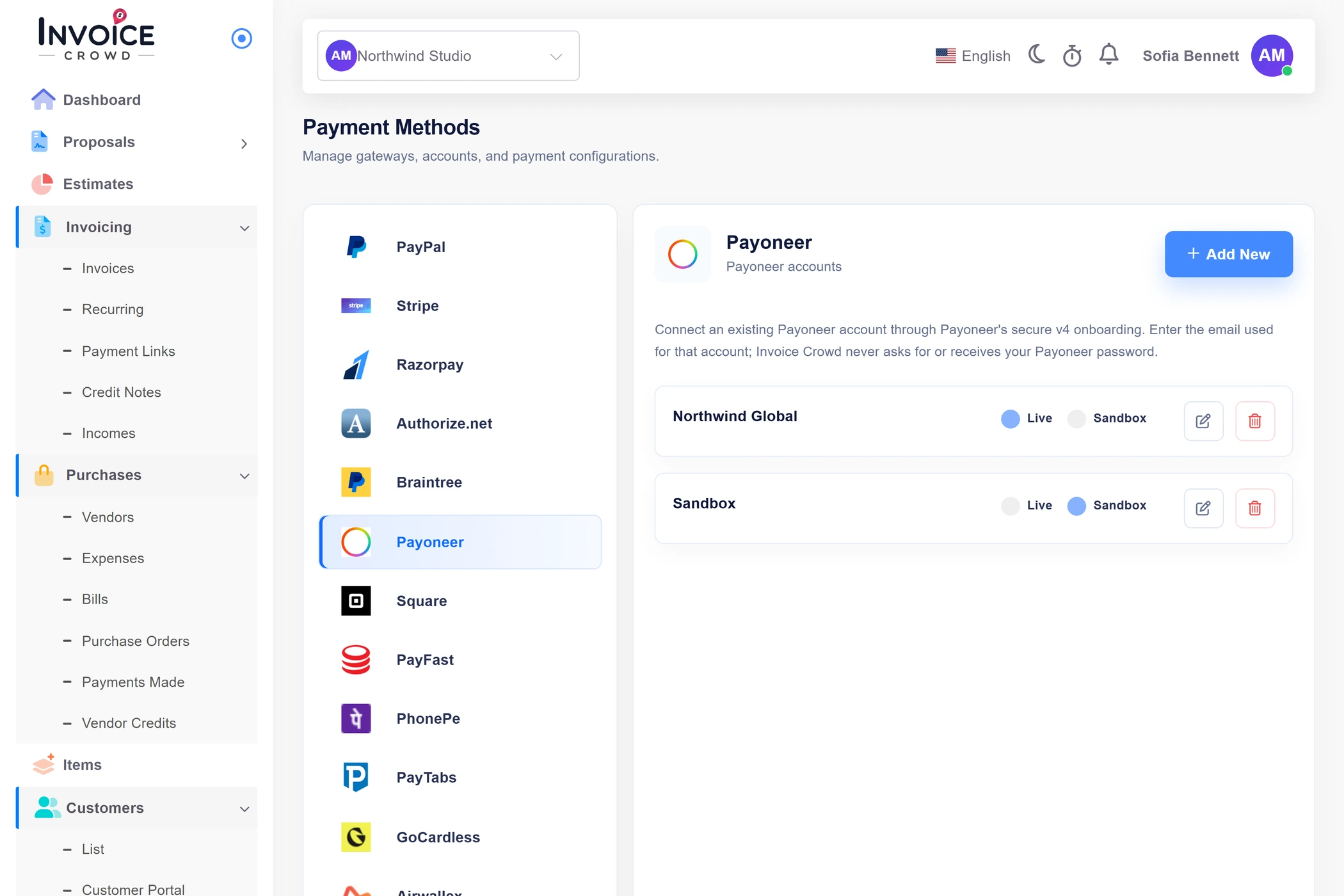Screen dimensions: 1344x896
Task: Toggle dark mode moon icon
Action: click(1037, 54)
